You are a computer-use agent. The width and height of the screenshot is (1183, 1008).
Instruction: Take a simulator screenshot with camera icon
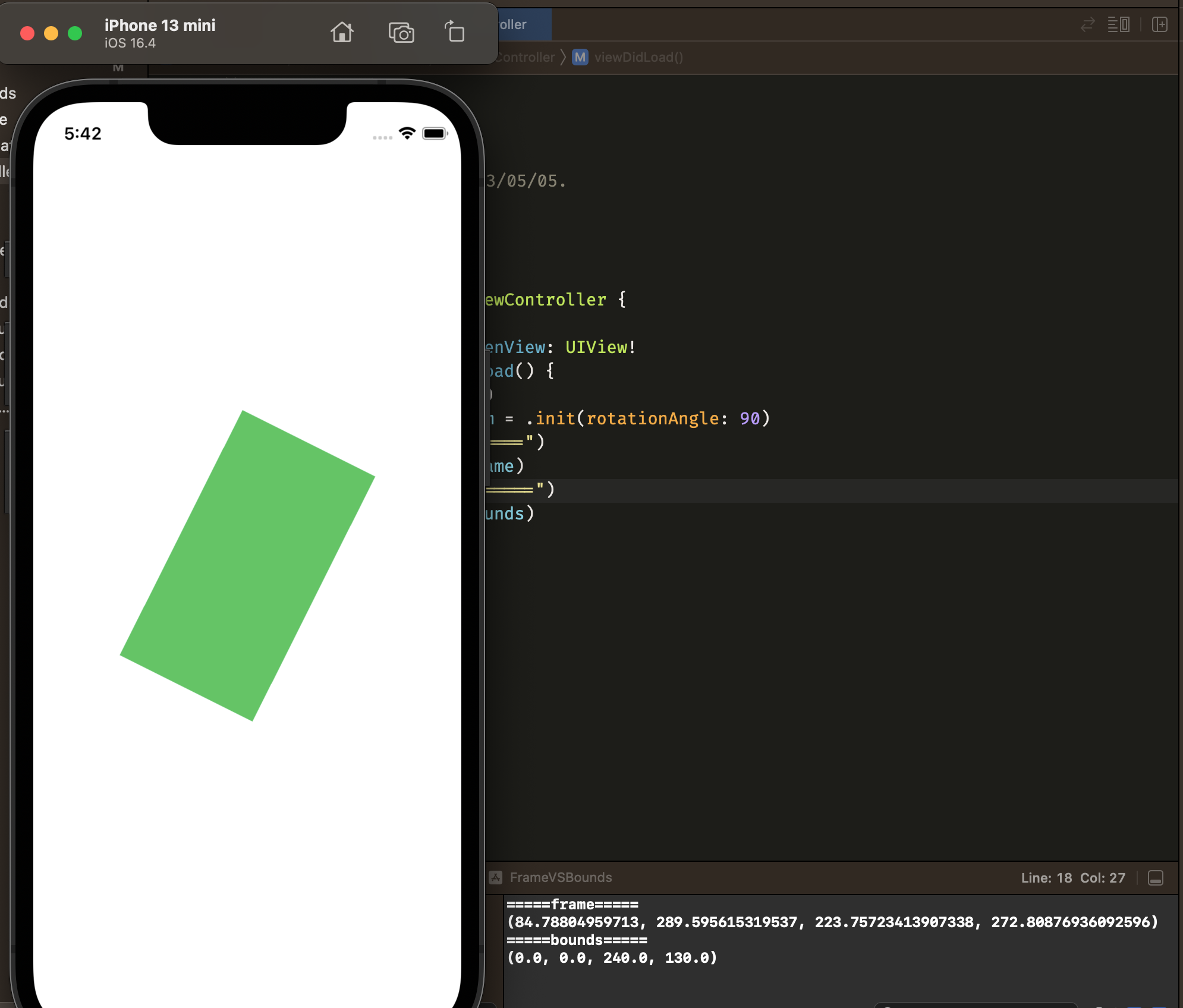[401, 33]
